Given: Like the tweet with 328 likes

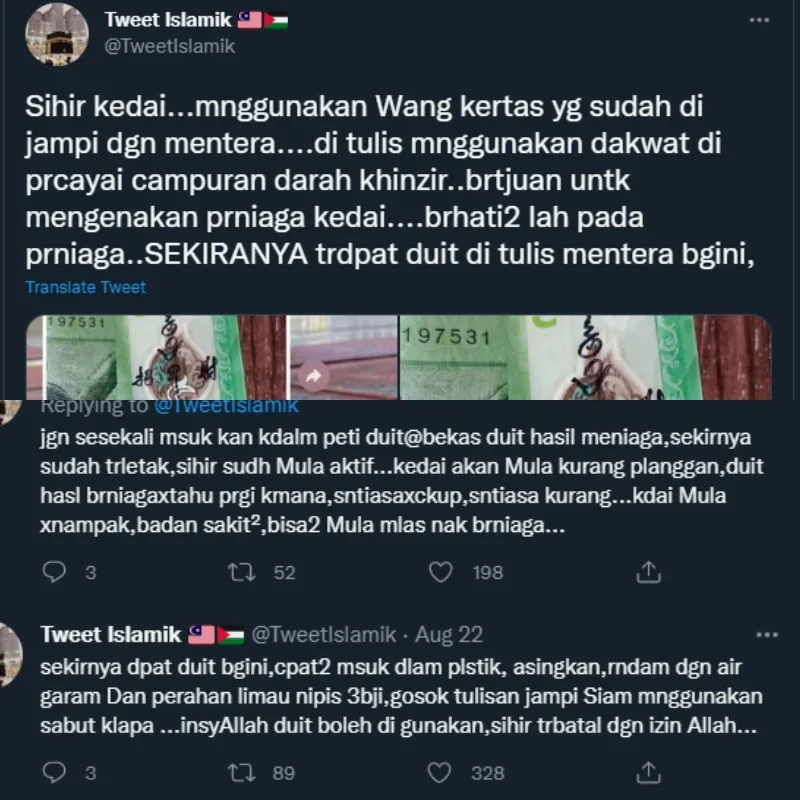Looking at the screenshot, I should (x=439, y=772).
